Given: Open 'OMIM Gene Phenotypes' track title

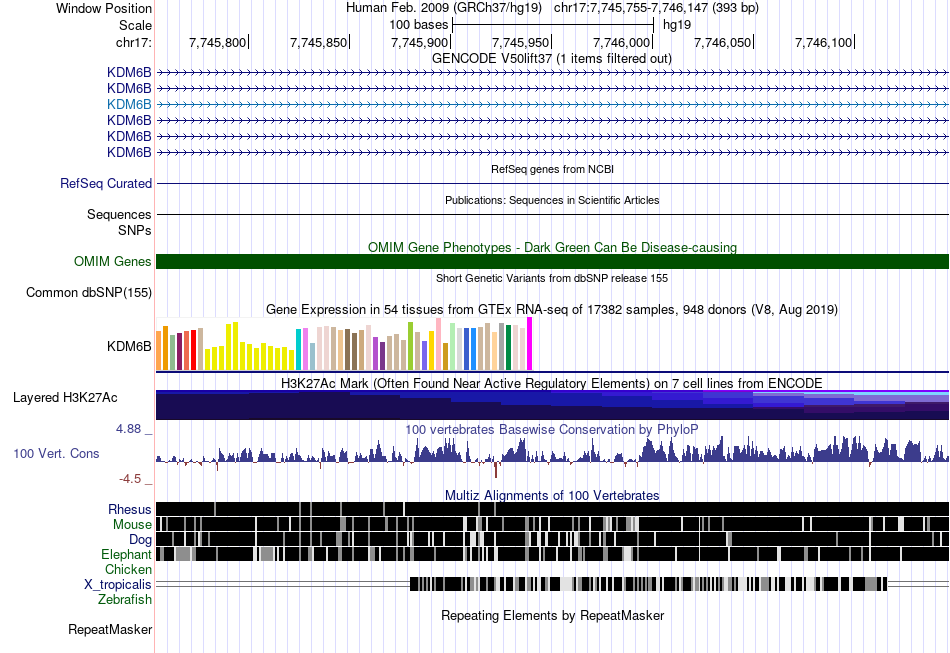Looking at the screenshot, I should [x=552, y=247].
